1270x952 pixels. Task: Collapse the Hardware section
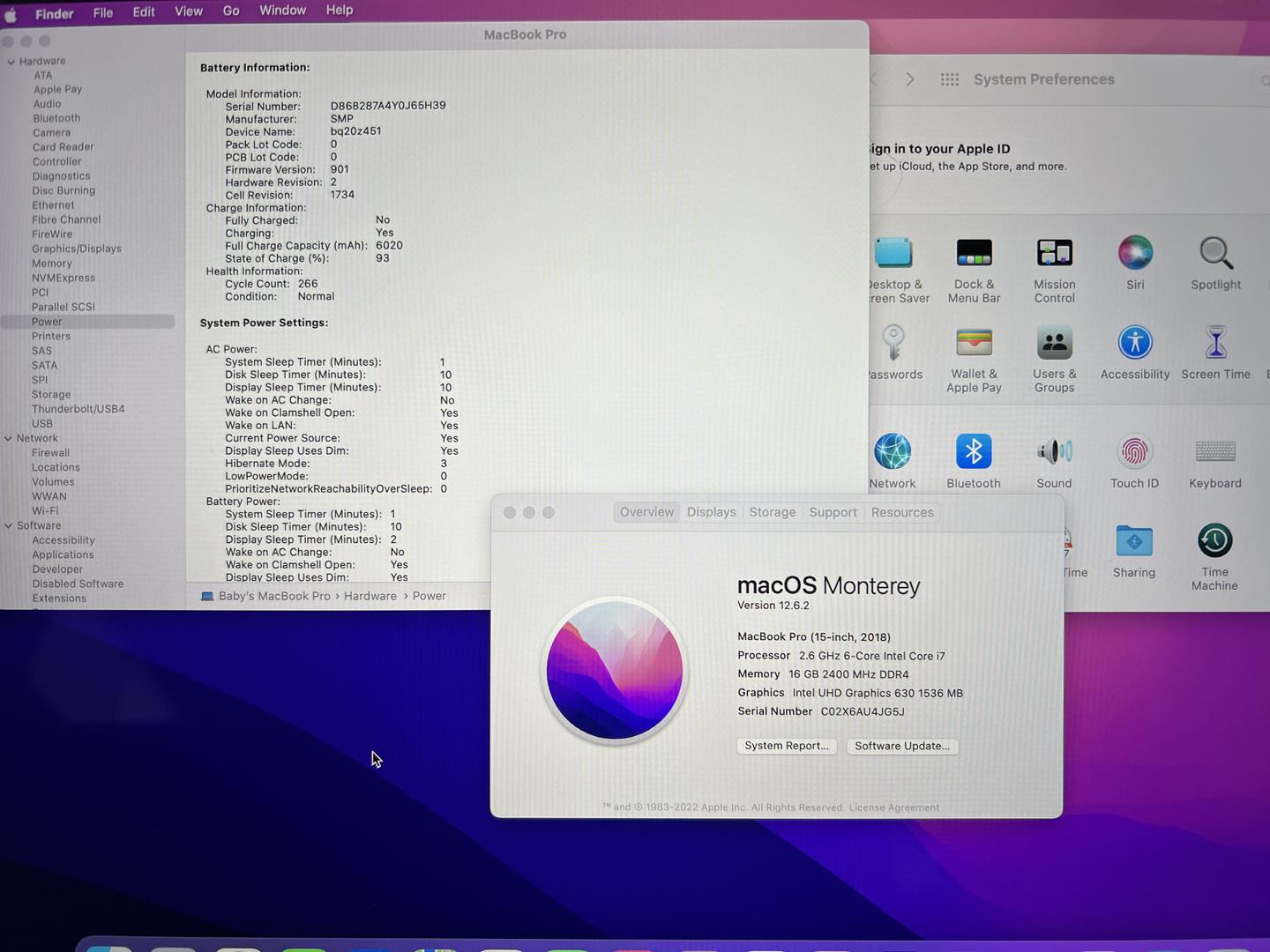(x=11, y=62)
